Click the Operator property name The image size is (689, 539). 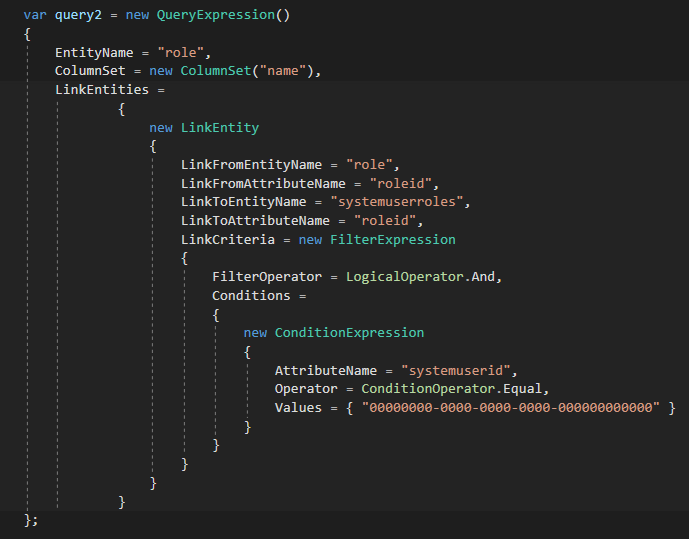(x=306, y=389)
